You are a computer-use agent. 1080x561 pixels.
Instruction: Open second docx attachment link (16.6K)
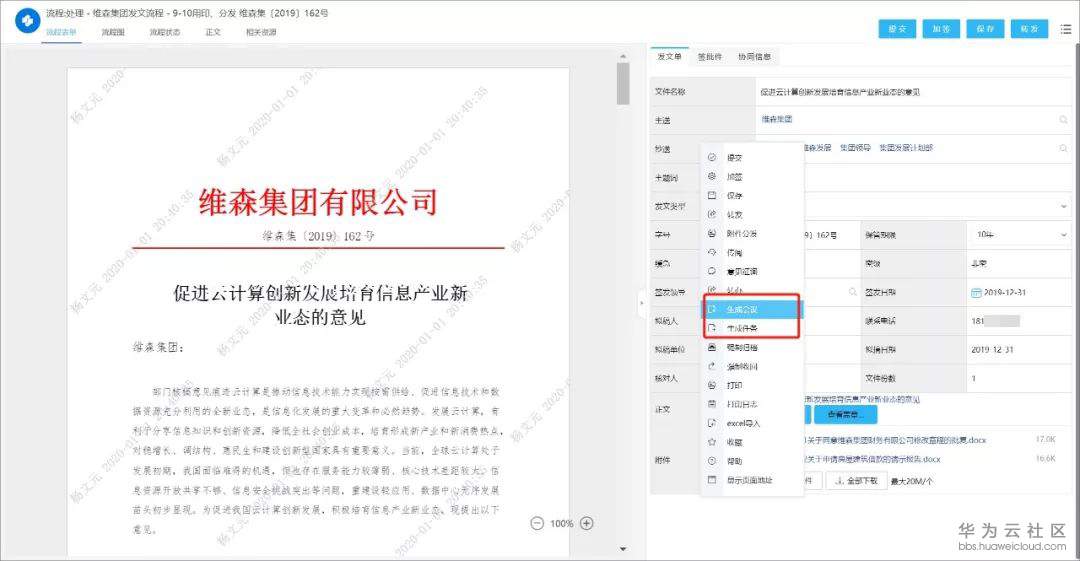click(873, 459)
